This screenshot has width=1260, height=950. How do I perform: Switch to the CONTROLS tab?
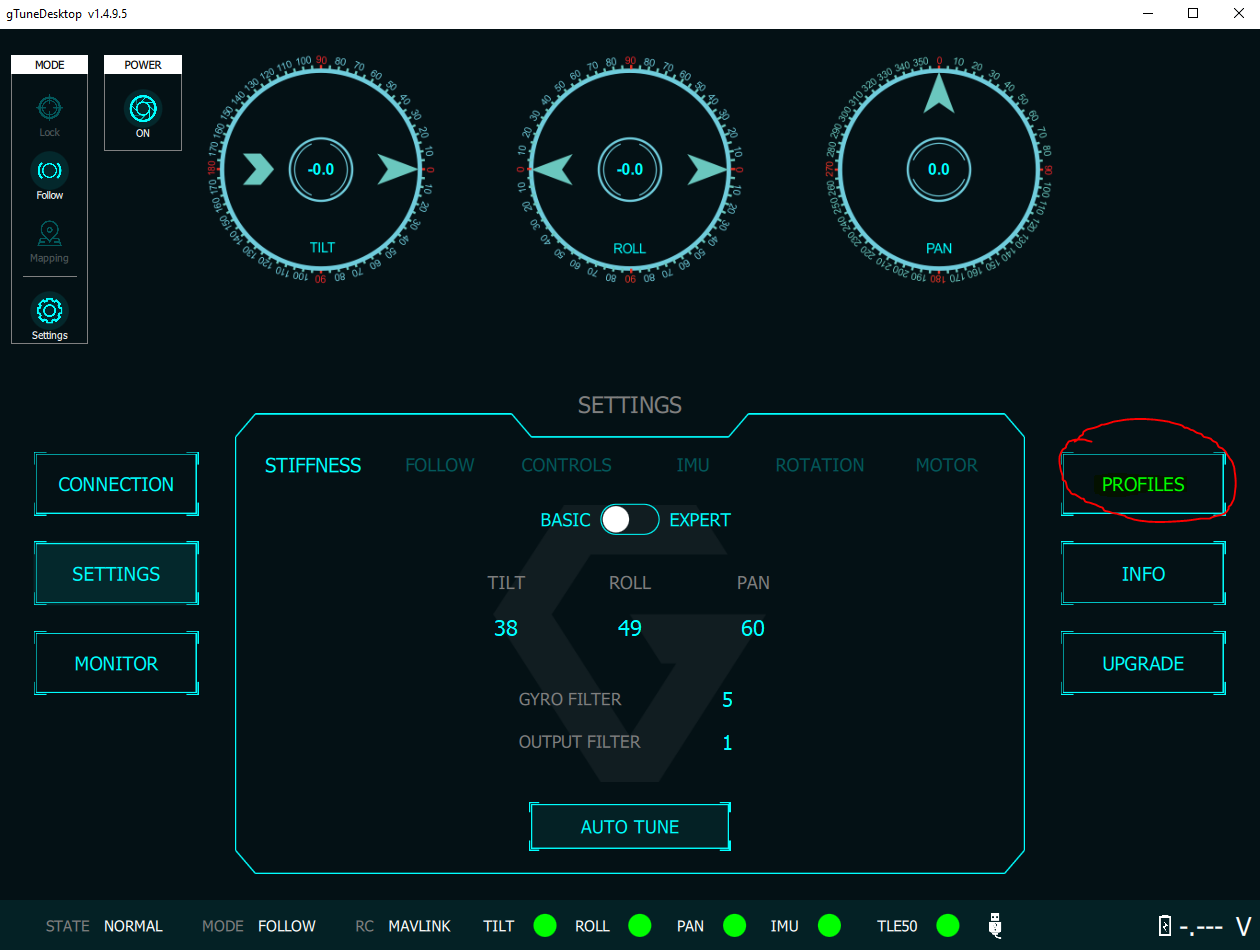pyautogui.click(x=566, y=465)
